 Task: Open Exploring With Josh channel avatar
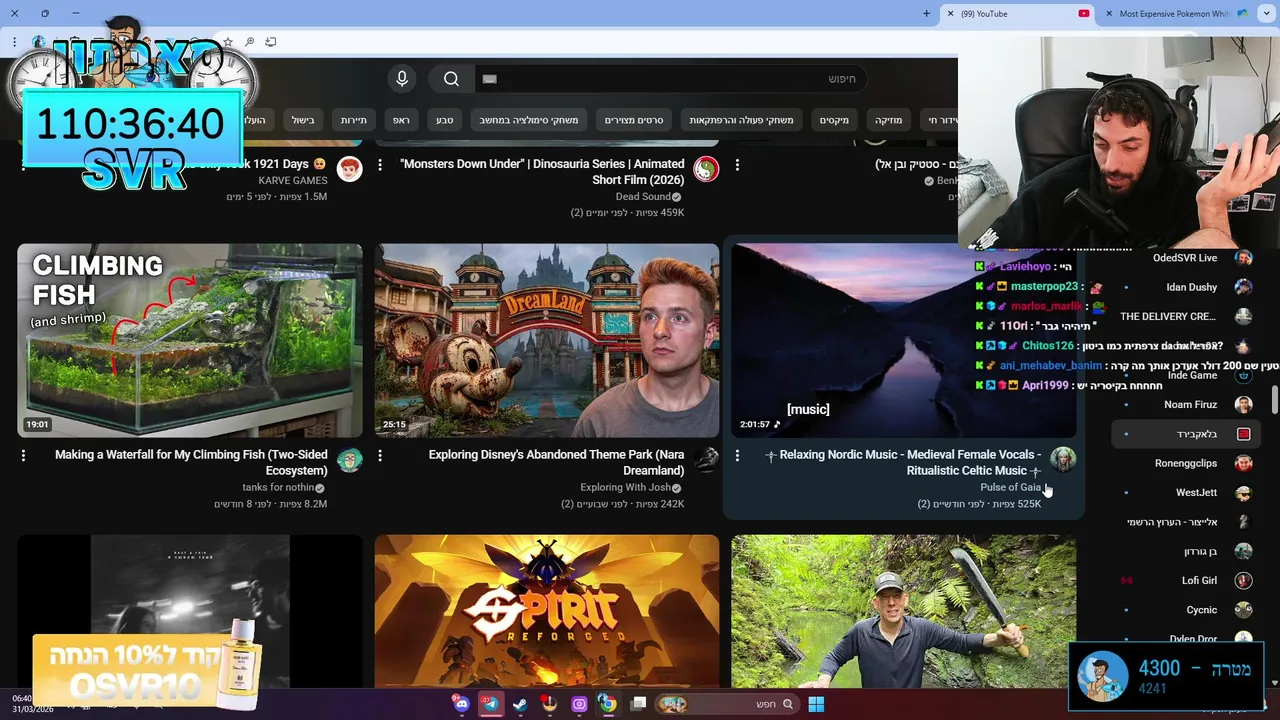click(x=706, y=459)
